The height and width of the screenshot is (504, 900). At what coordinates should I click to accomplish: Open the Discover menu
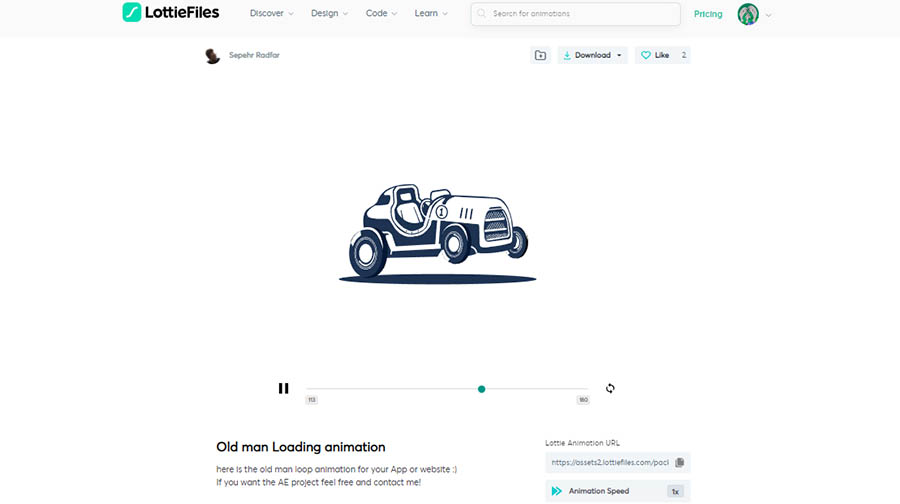271,14
